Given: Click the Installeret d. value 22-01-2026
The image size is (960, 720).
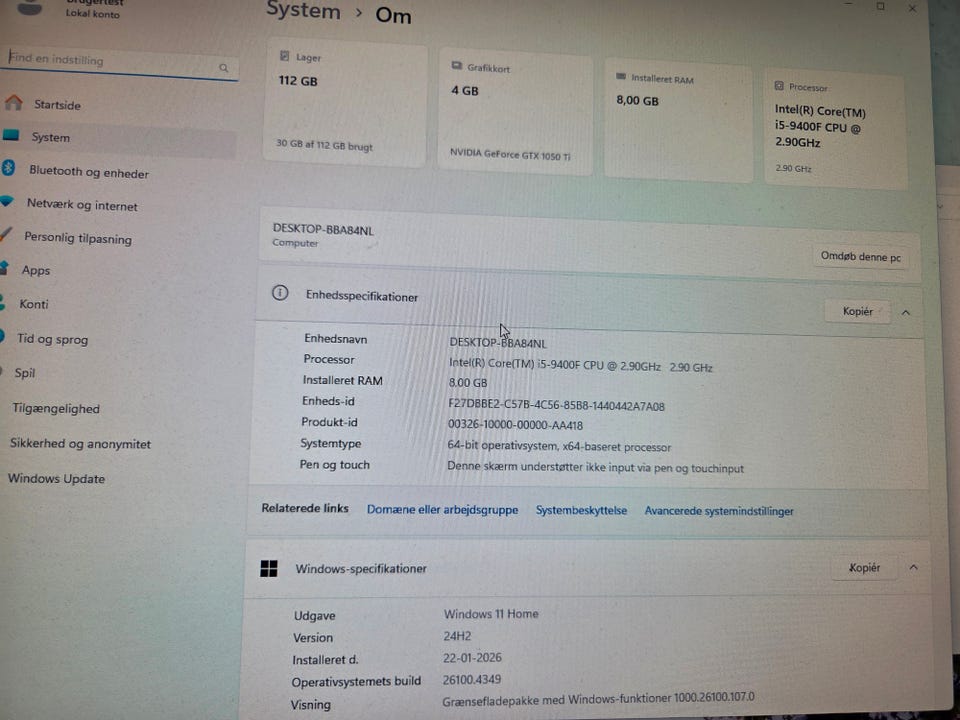Looking at the screenshot, I should click(472, 658).
